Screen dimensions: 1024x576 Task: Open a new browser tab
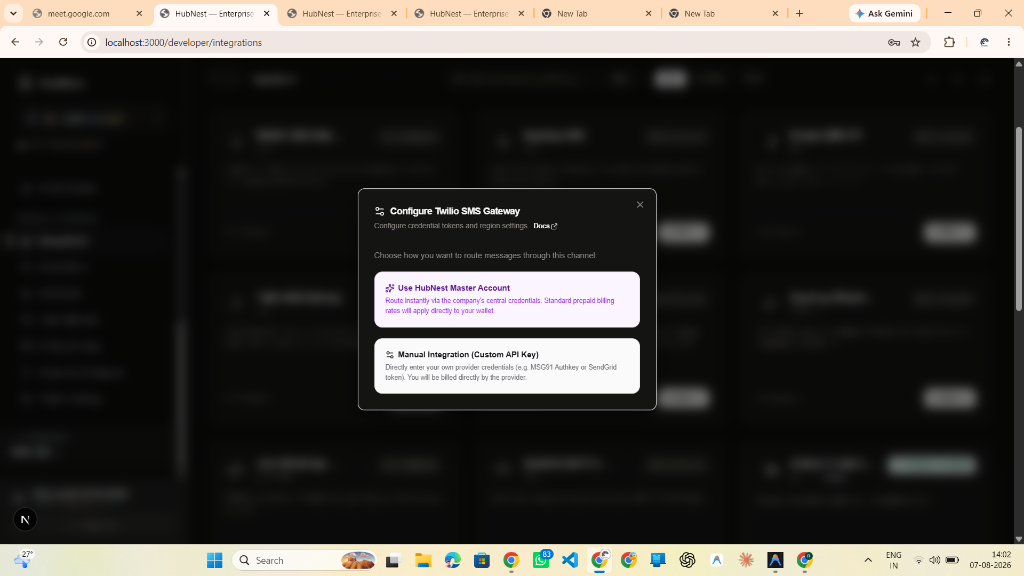[799, 14]
